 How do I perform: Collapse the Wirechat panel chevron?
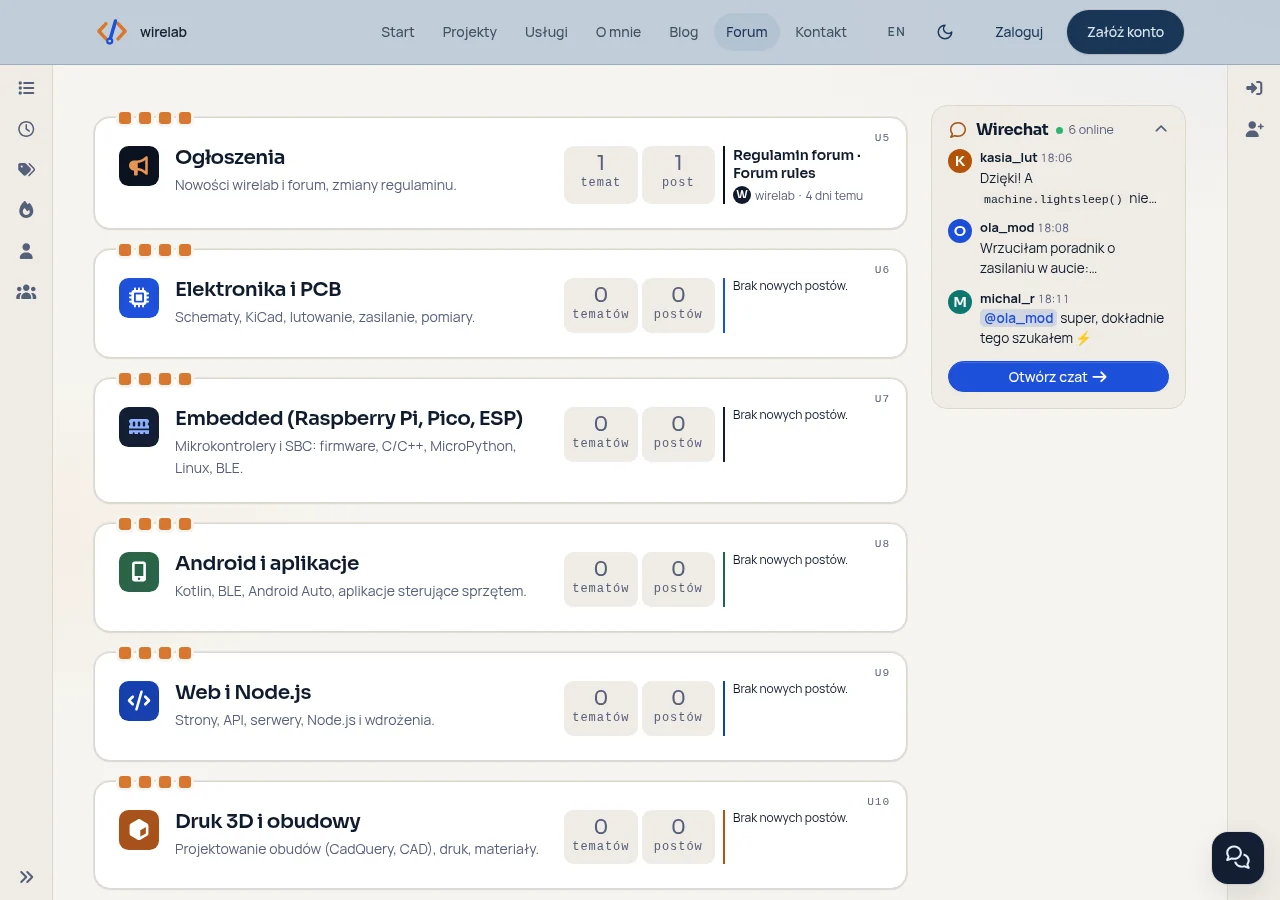click(x=1161, y=129)
